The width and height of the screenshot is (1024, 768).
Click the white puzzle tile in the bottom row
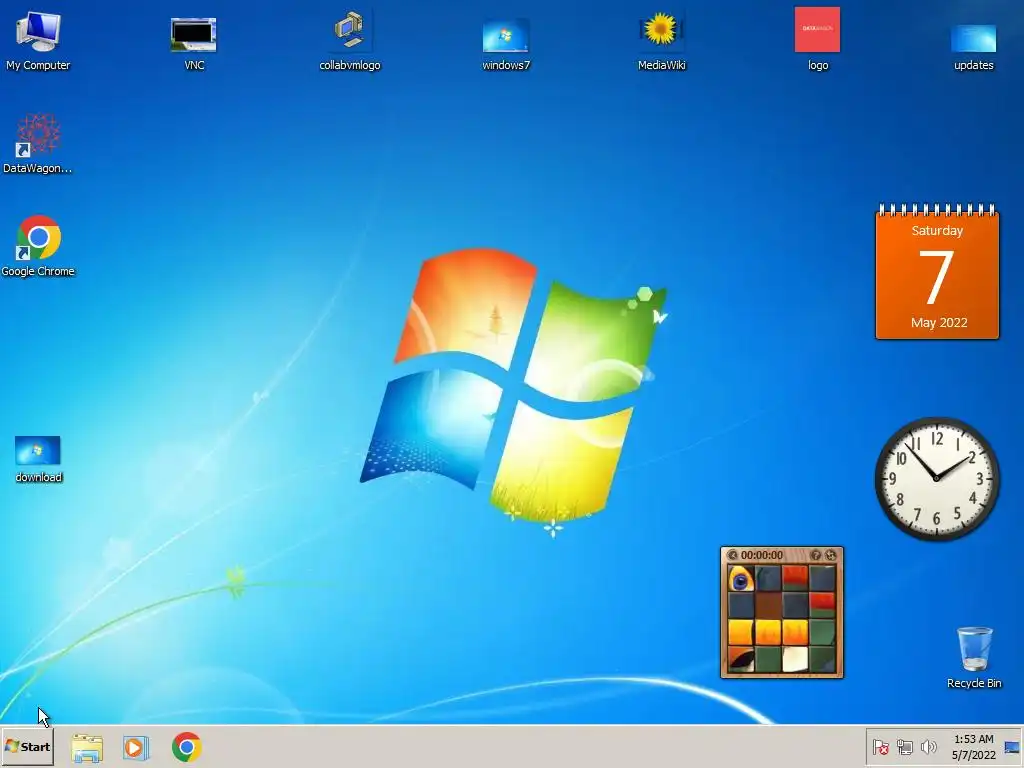tap(795, 659)
